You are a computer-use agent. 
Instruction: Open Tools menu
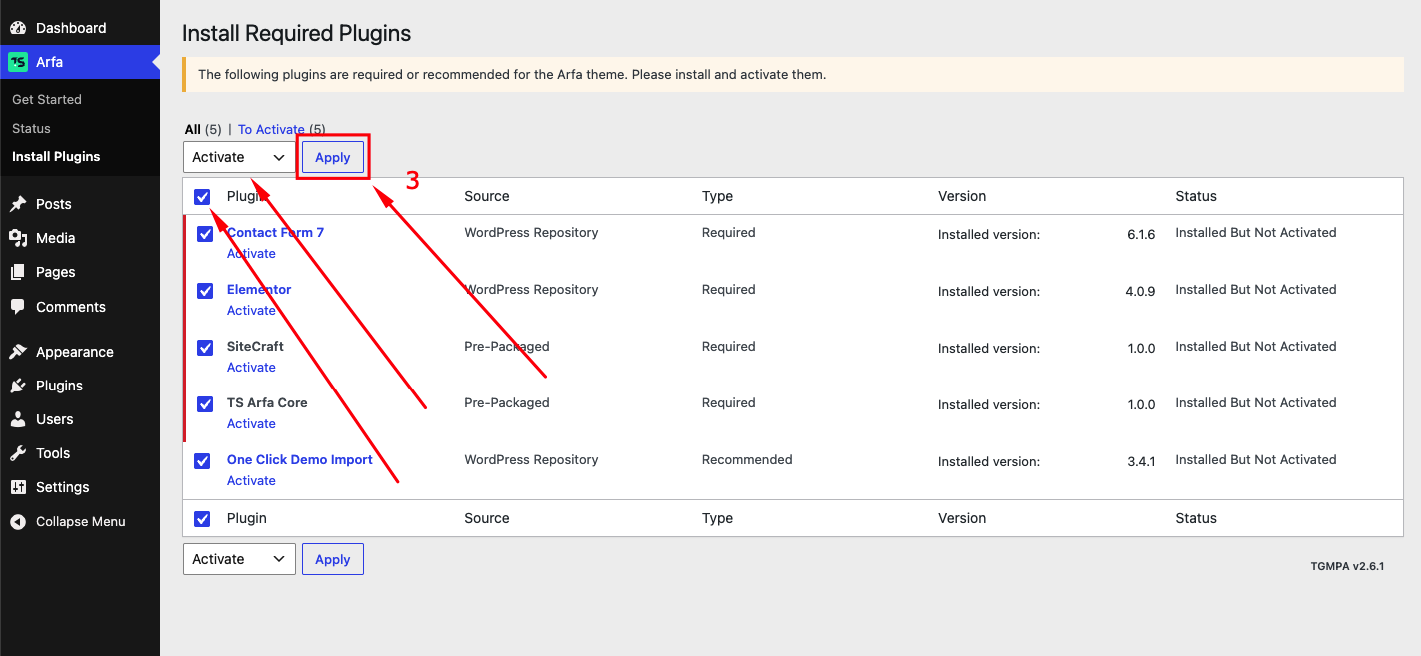(80, 453)
